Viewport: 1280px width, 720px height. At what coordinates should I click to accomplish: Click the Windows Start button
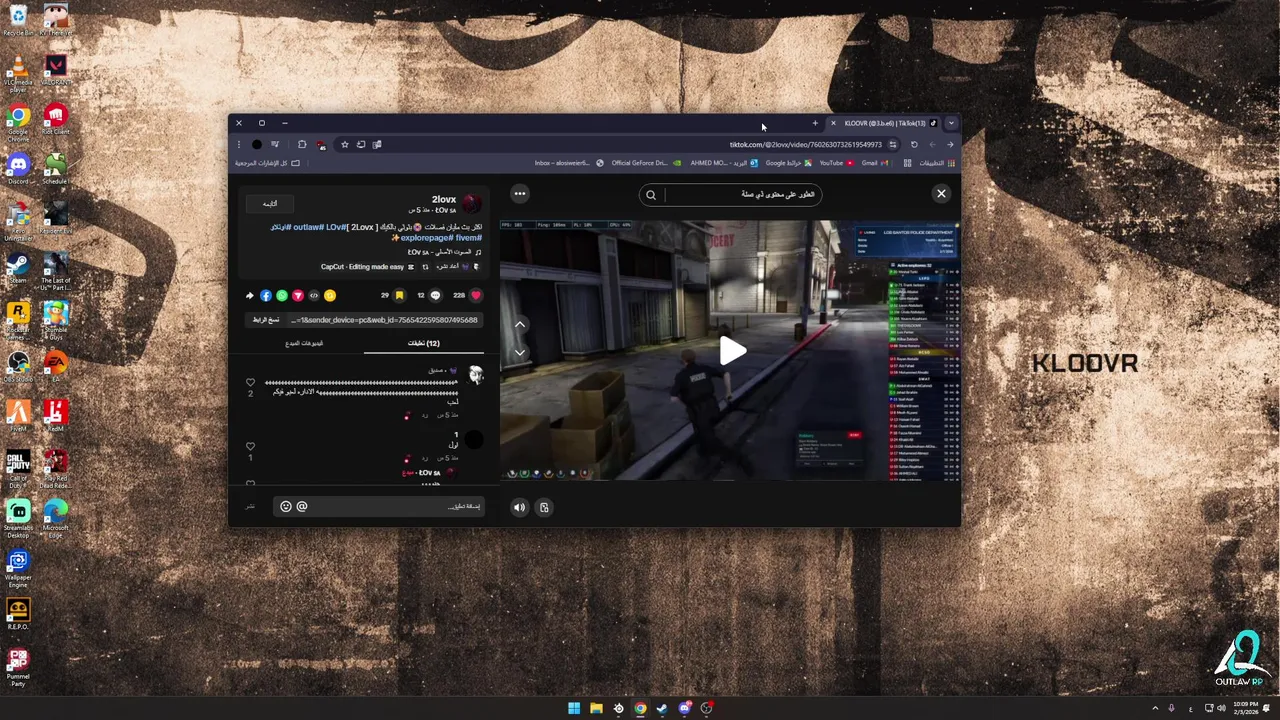coord(574,708)
